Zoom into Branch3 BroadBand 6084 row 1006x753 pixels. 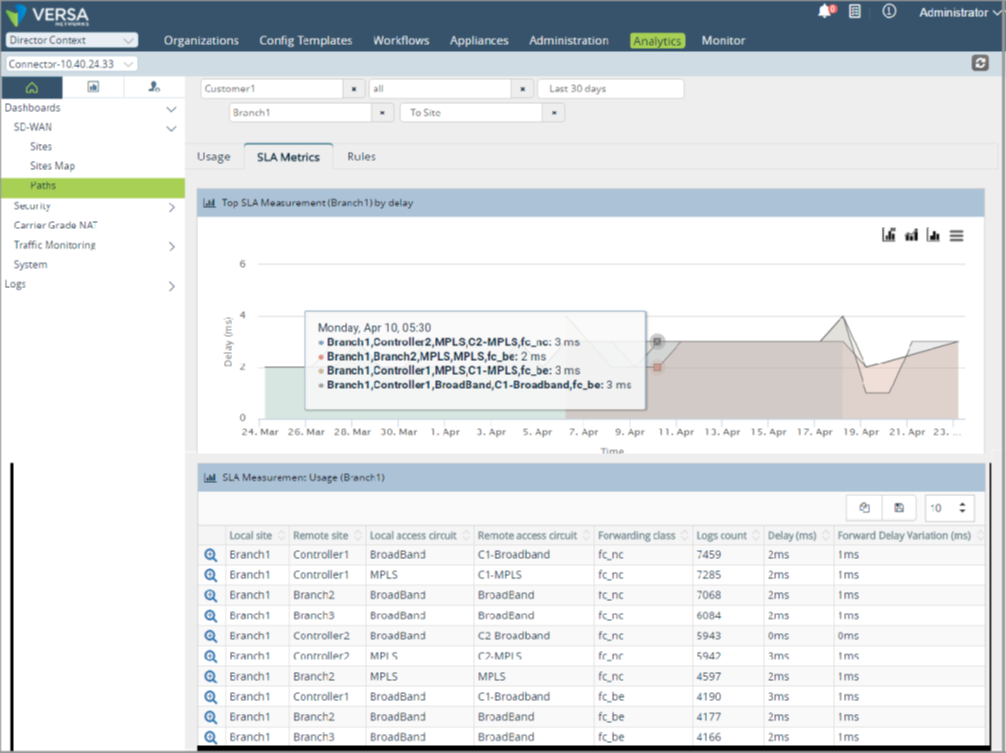click(x=210, y=616)
